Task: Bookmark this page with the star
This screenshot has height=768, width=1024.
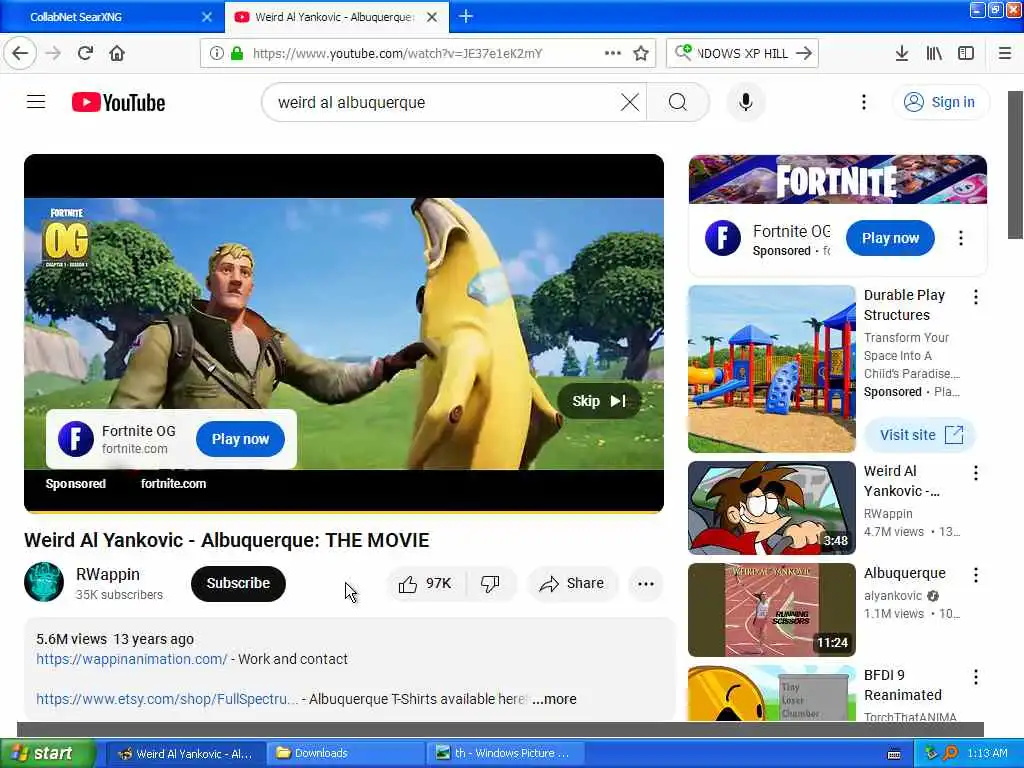Action: 641,54
